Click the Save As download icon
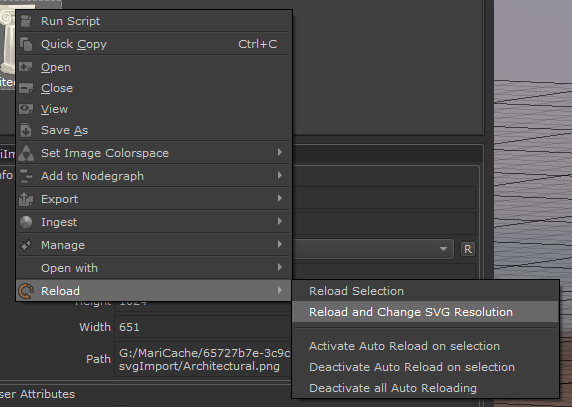This screenshot has height=407, width=572. point(26,130)
